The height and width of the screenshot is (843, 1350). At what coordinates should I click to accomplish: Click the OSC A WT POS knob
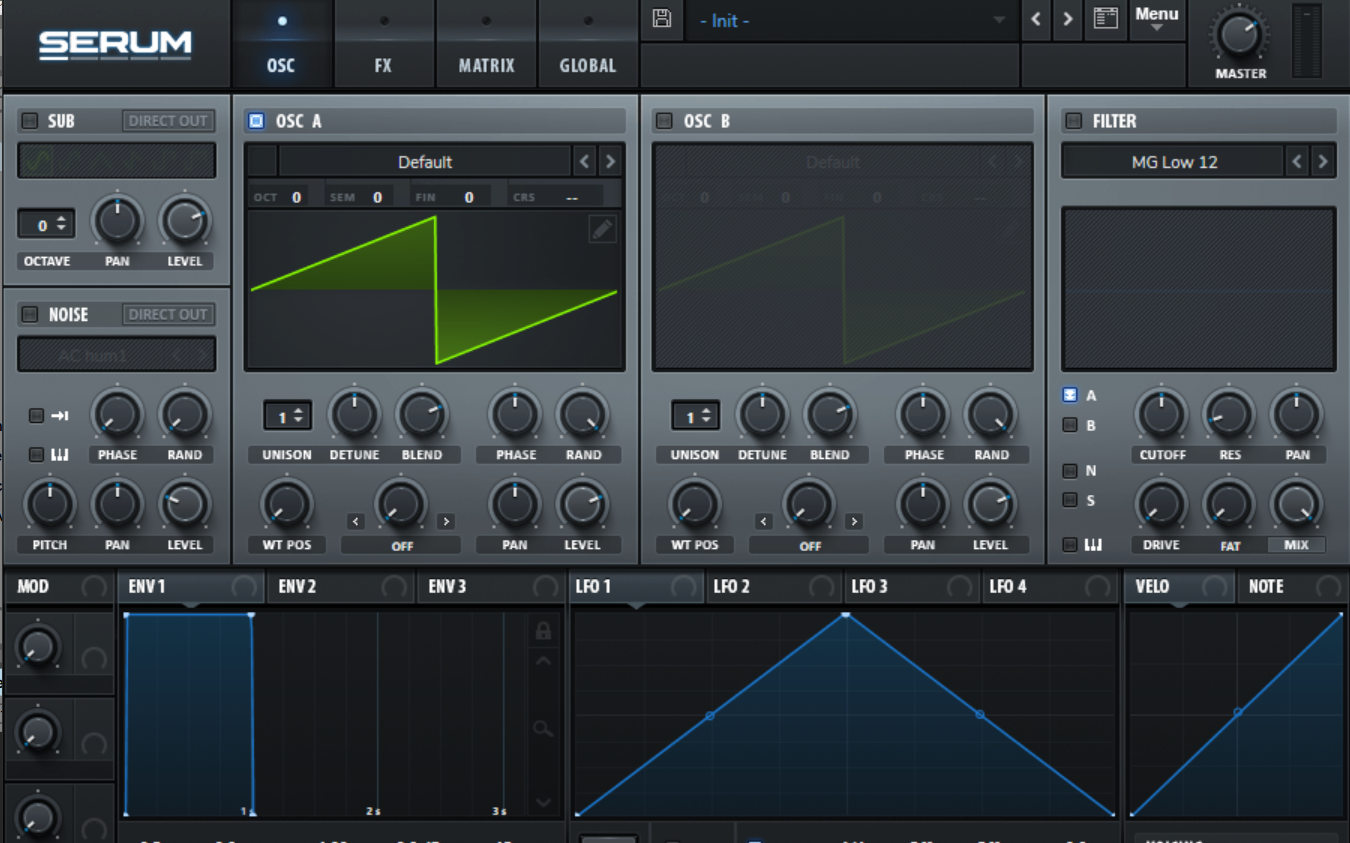click(287, 504)
